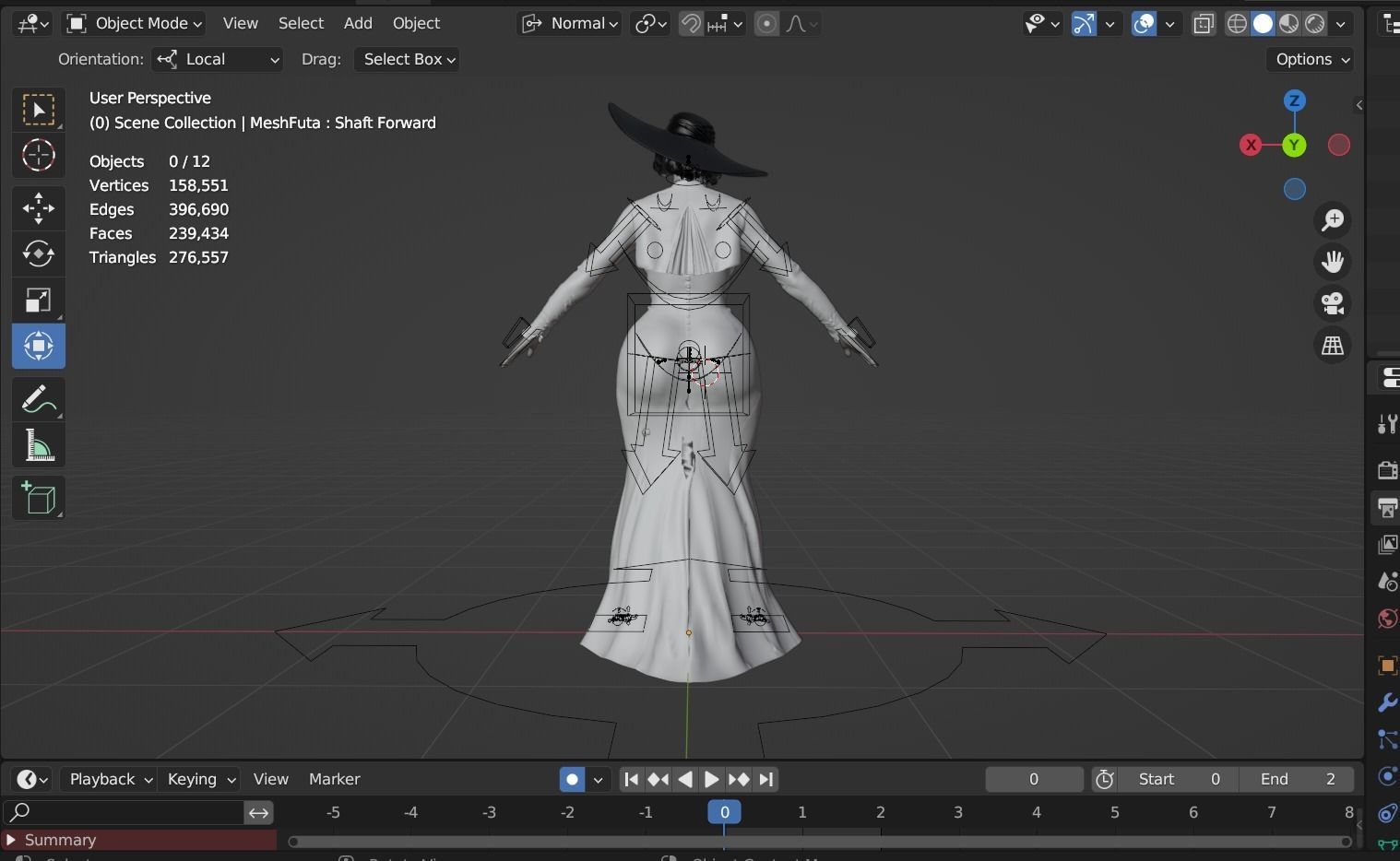
Task: Click the End frame field showing 2
Action: (x=1297, y=780)
